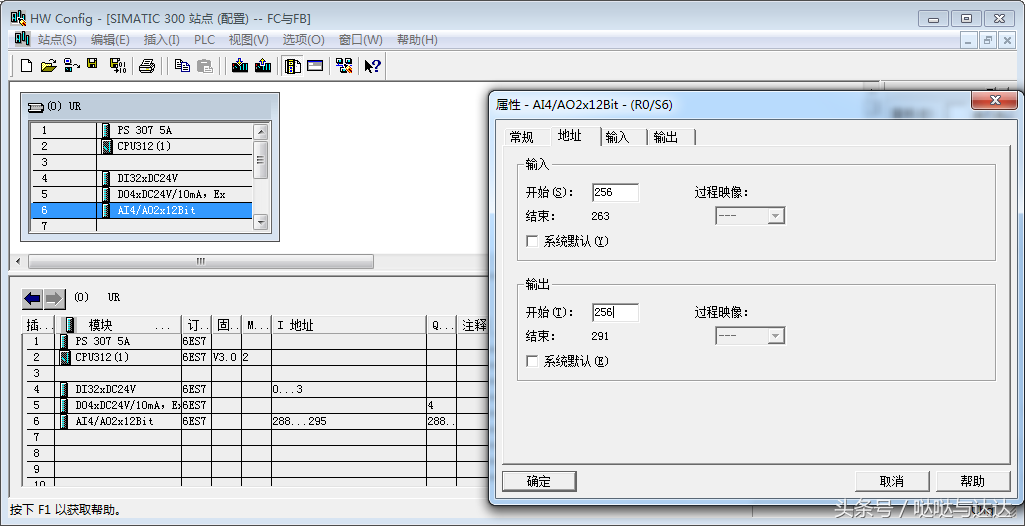Image resolution: width=1025 pixels, height=526 pixels.
Task: Click horizontal scrollbar left arrow
Action: click(17, 261)
